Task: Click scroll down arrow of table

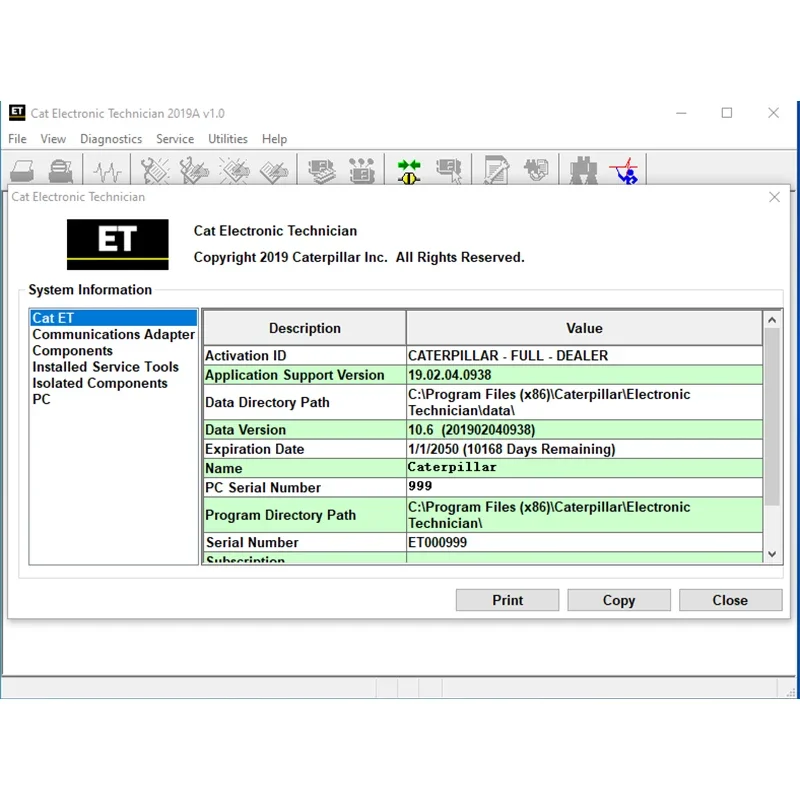Action: point(772,554)
